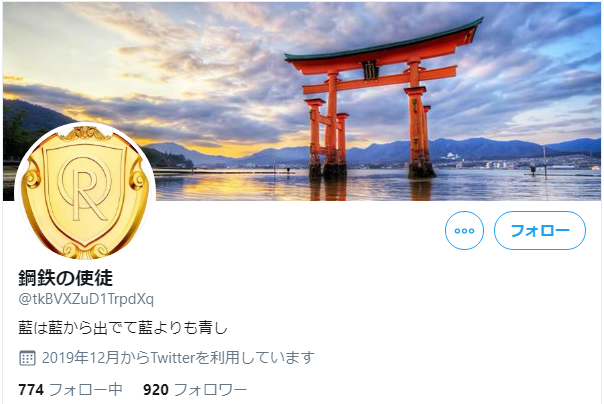604x404 pixels.
Task: Click the フォロワー label text
Action: pyautogui.click(x=210, y=390)
